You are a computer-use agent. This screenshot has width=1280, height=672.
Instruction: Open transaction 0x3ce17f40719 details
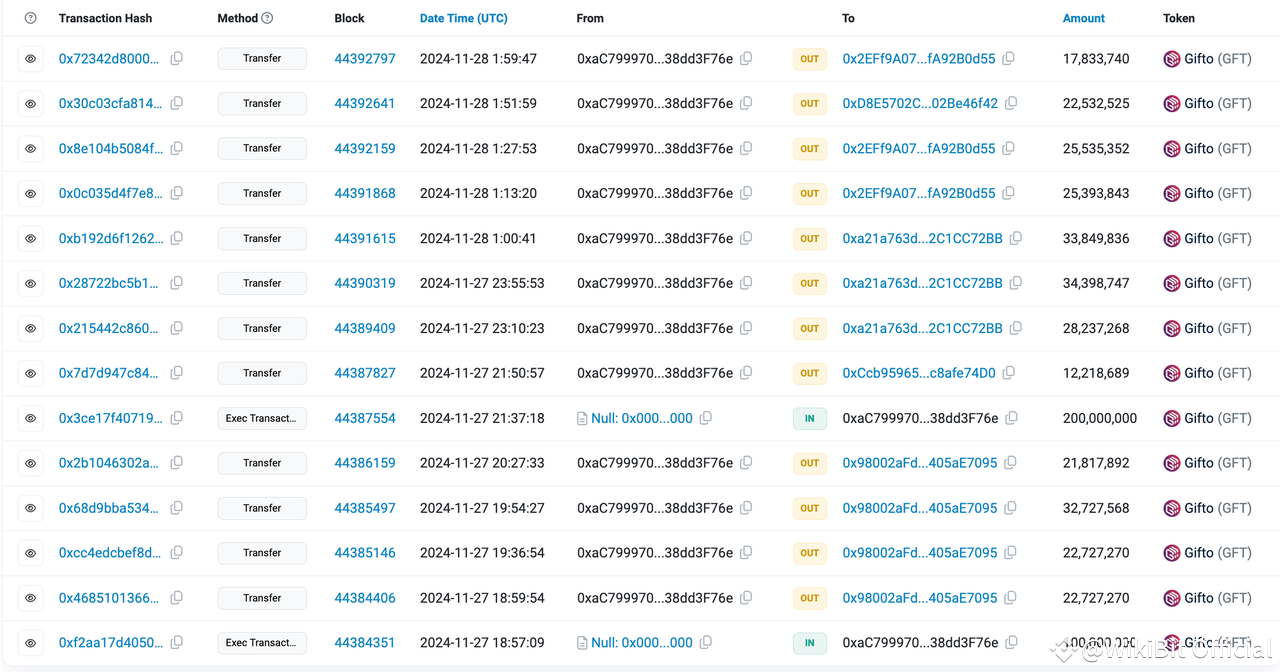tap(110, 418)
